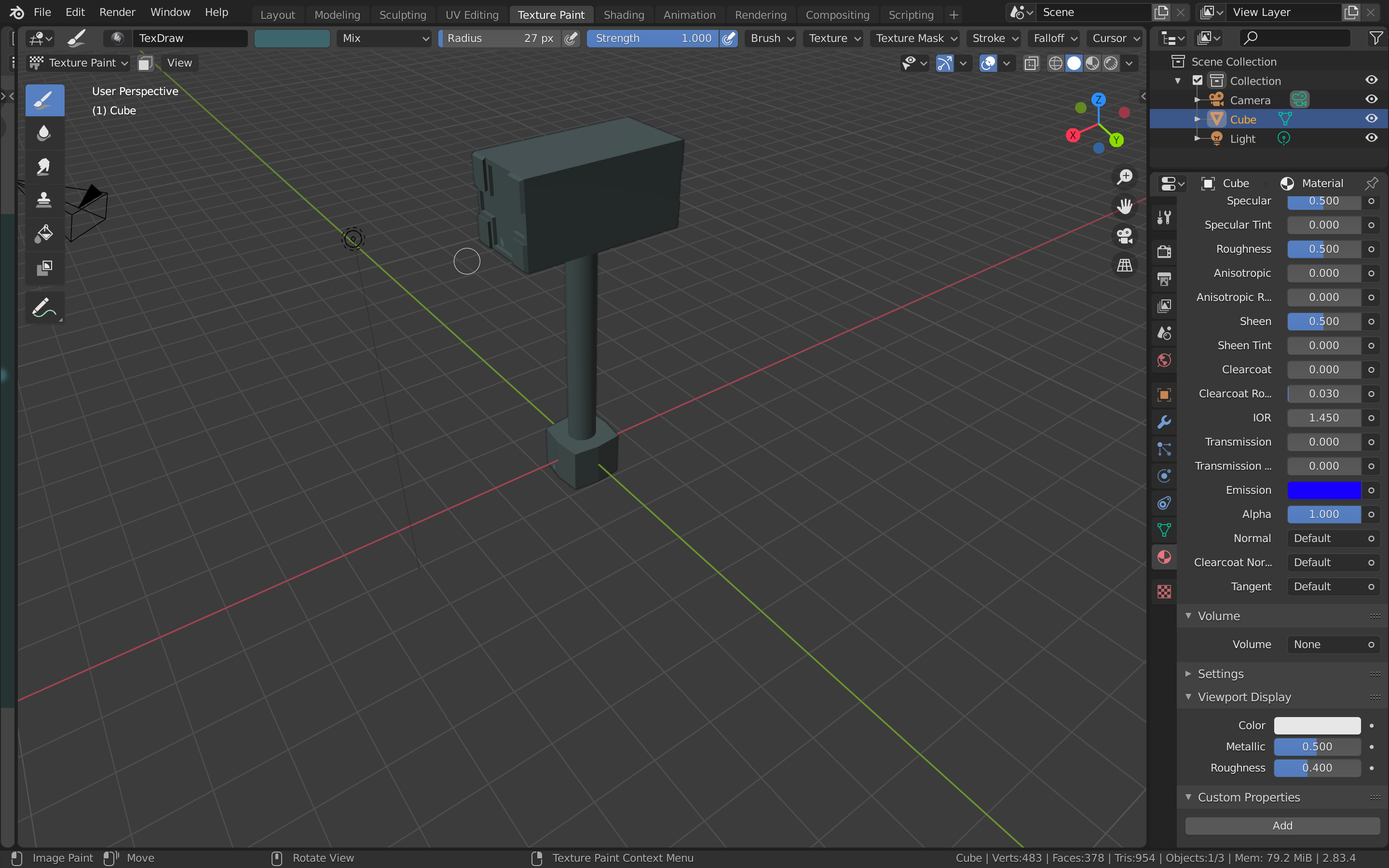Image resolution: width=1389 pixels, height=868 pixels.
Task: Select the Clone stamp tool
Action: pyautogui.click(x=44, y=200)
